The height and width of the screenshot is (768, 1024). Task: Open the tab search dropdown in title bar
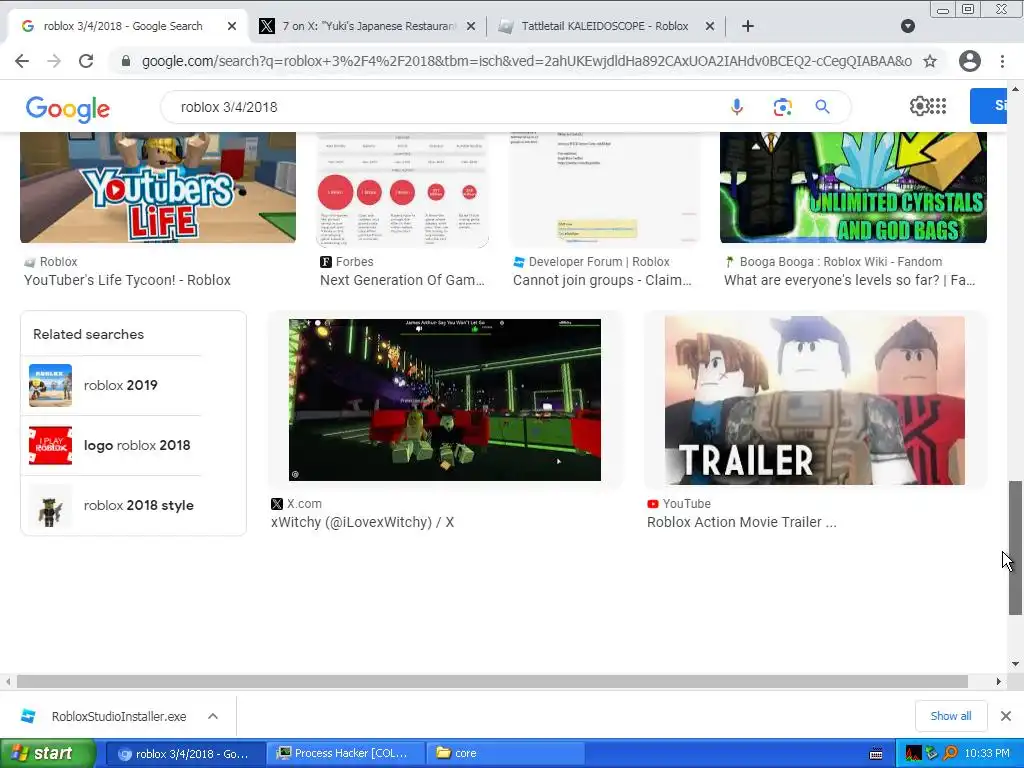click(x=908, y=26)
